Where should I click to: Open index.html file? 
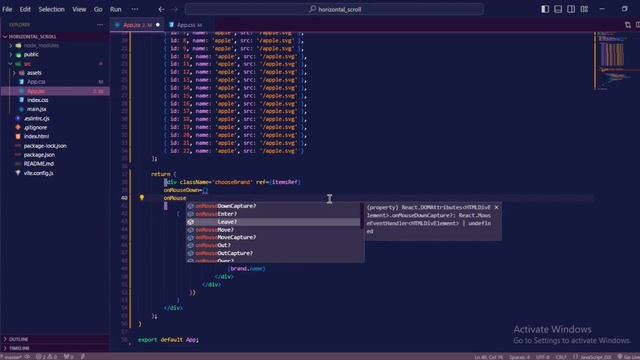tap(55, 136)
